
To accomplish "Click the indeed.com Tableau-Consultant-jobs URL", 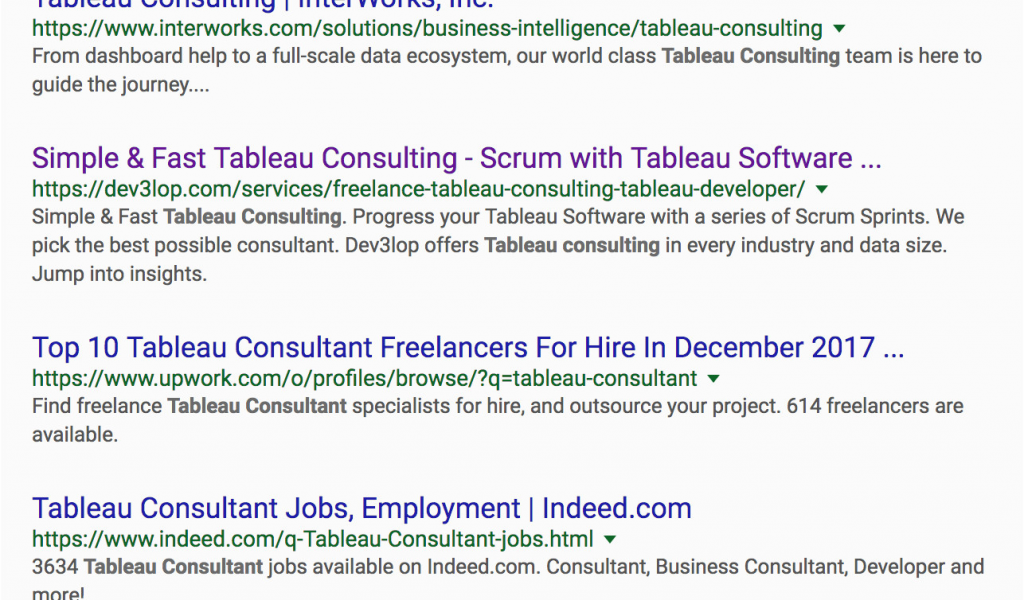I will point(313,539).
